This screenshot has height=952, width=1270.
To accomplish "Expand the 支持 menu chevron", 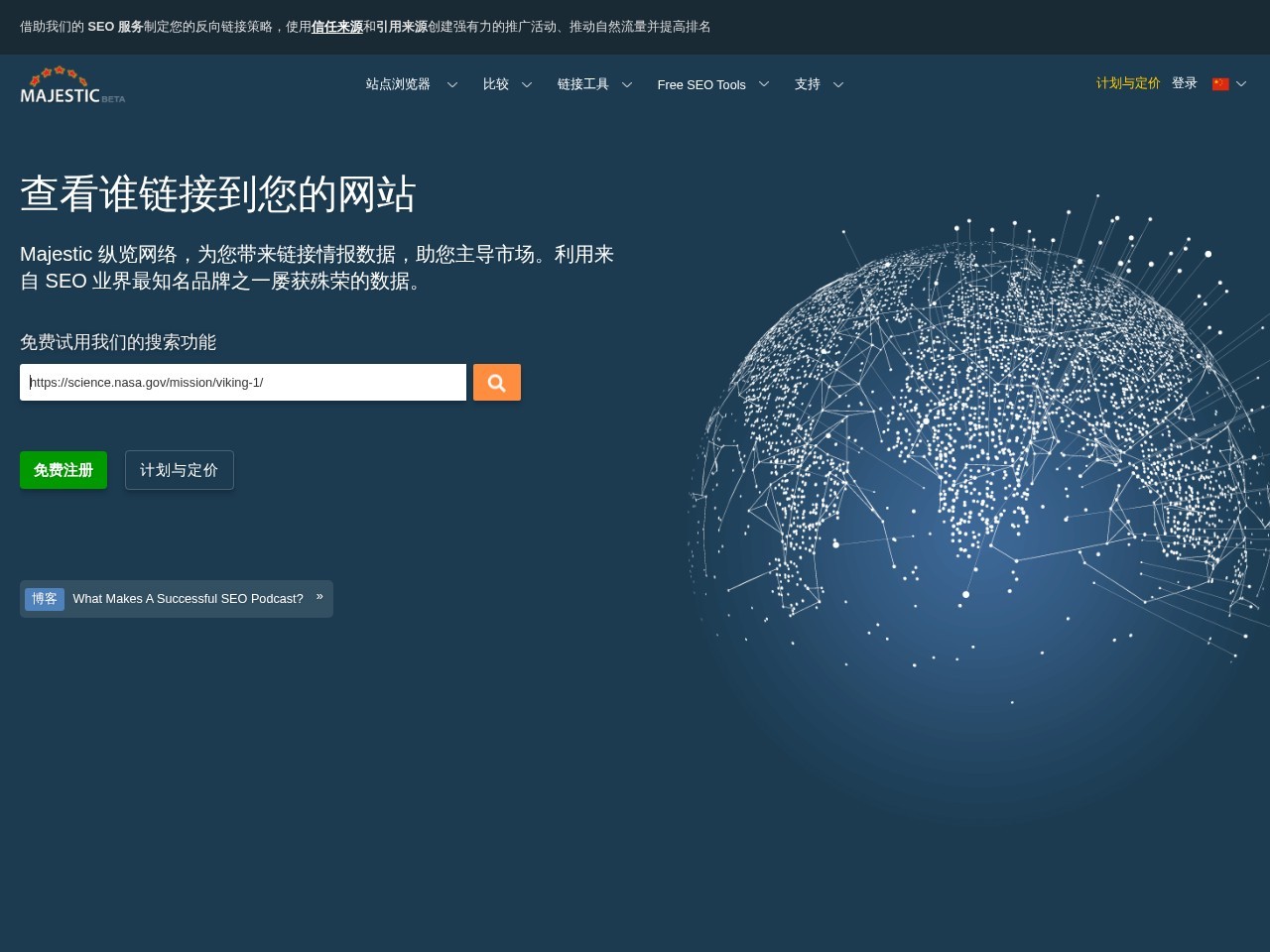I will tap(838, 85).
